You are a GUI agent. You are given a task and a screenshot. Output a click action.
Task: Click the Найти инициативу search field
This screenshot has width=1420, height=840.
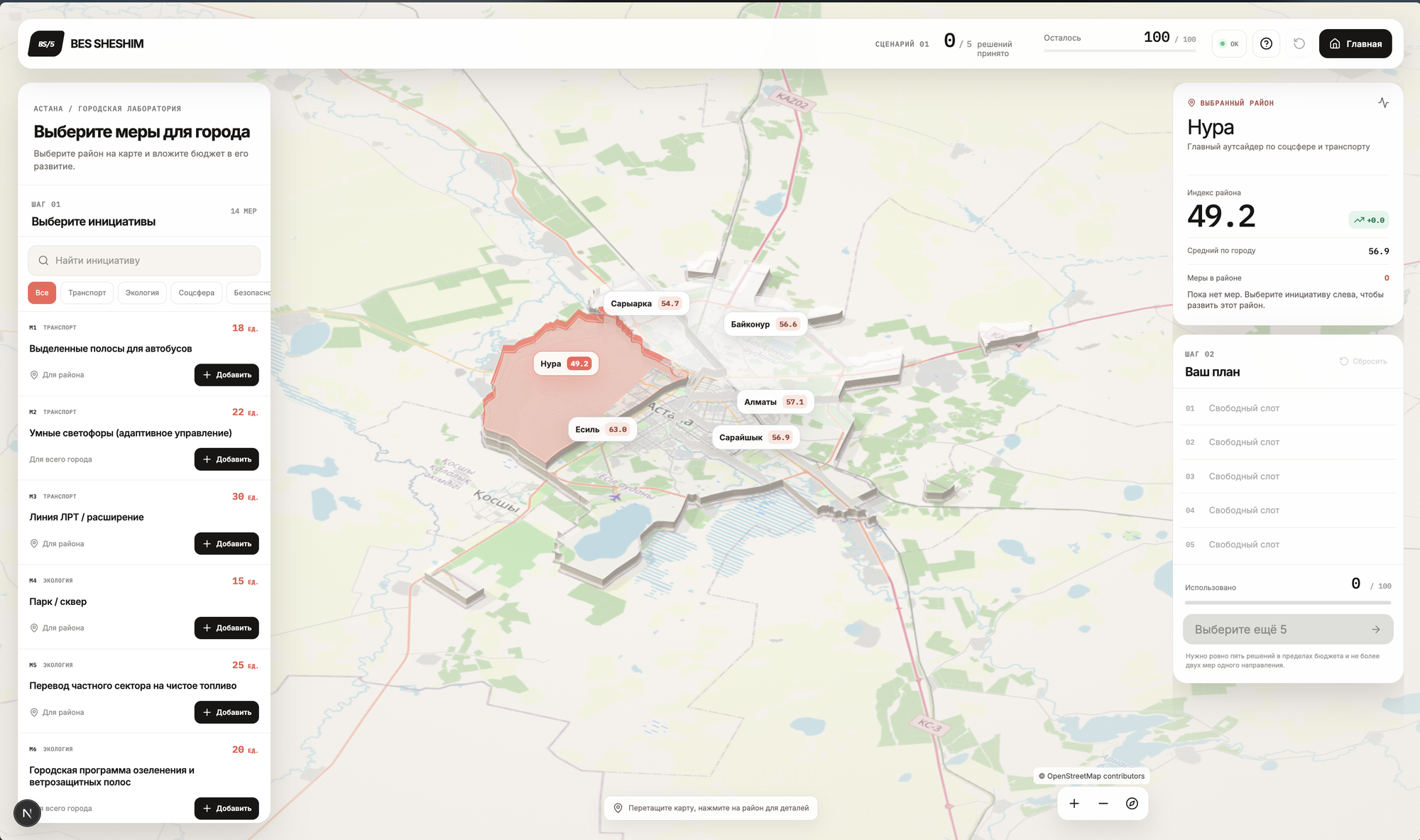pos(144,261)
